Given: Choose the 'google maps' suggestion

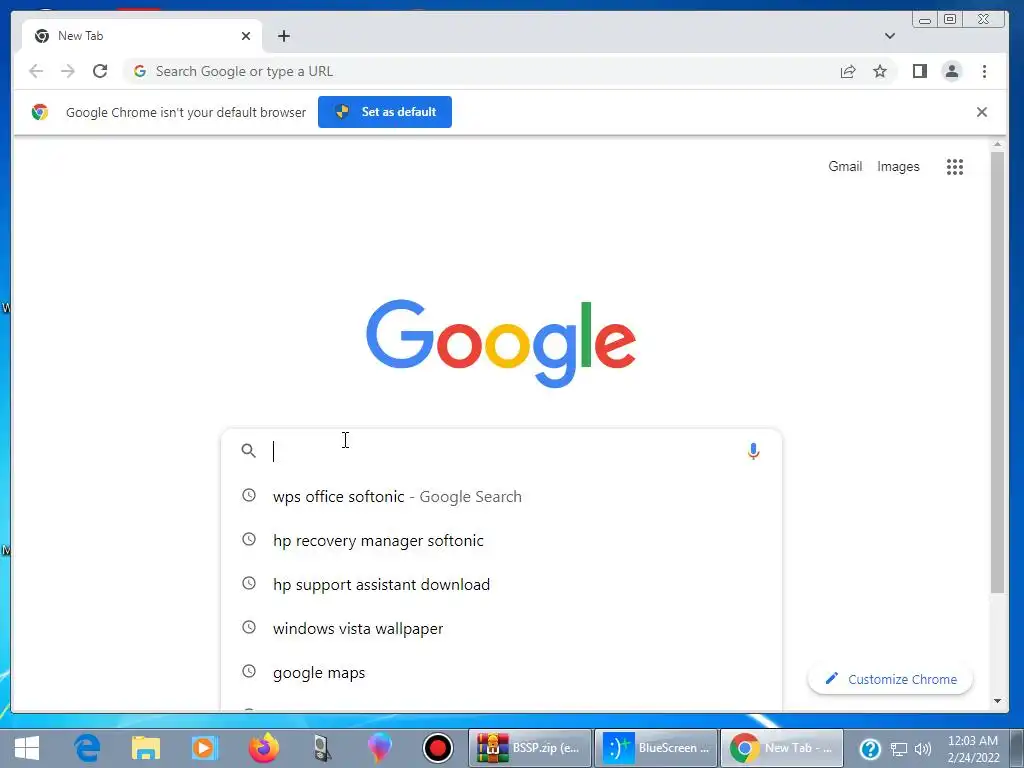Looking at the screenshot, I should click(x=501, y=673).
